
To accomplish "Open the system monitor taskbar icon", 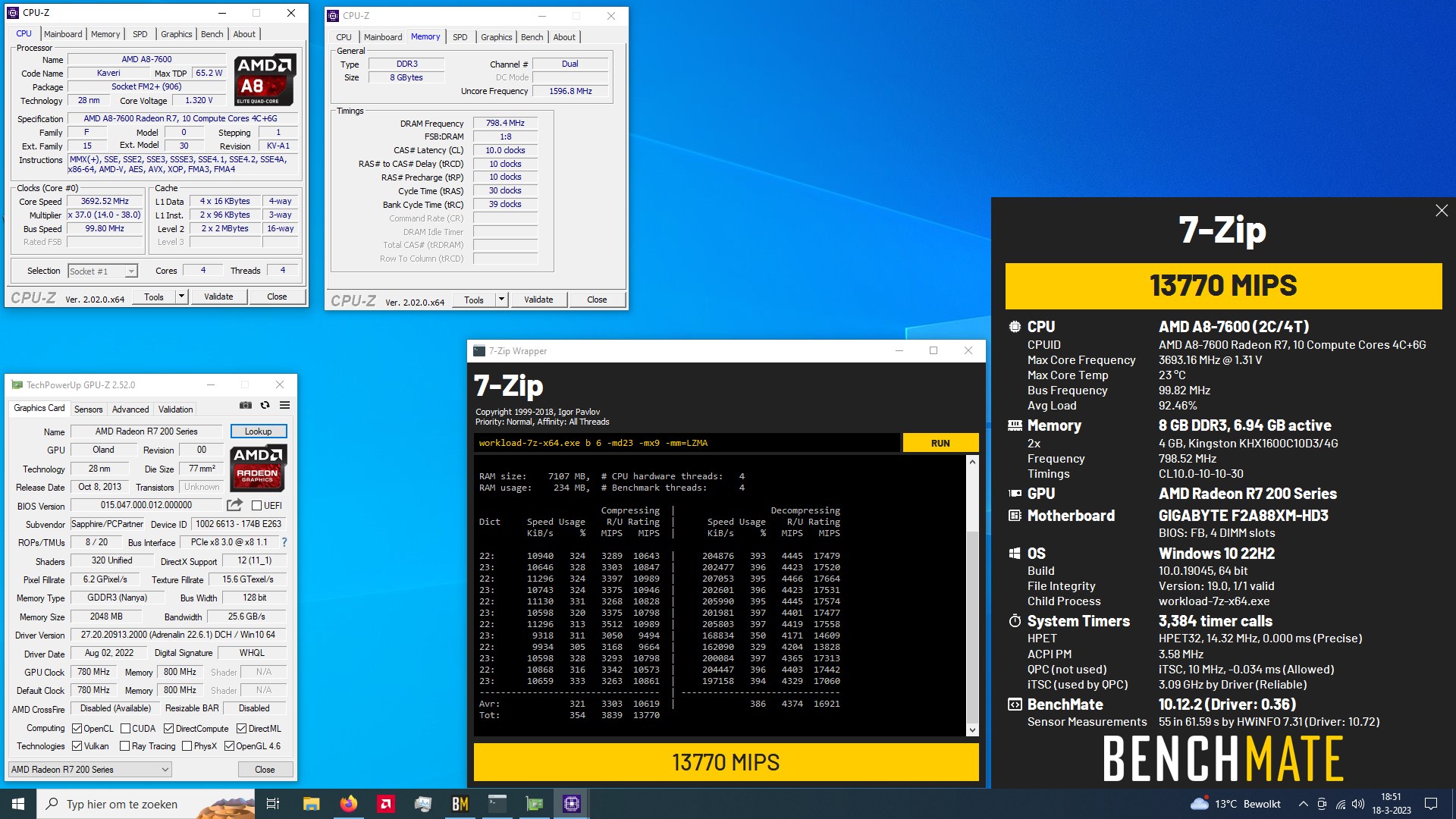I will coord(422,804).
